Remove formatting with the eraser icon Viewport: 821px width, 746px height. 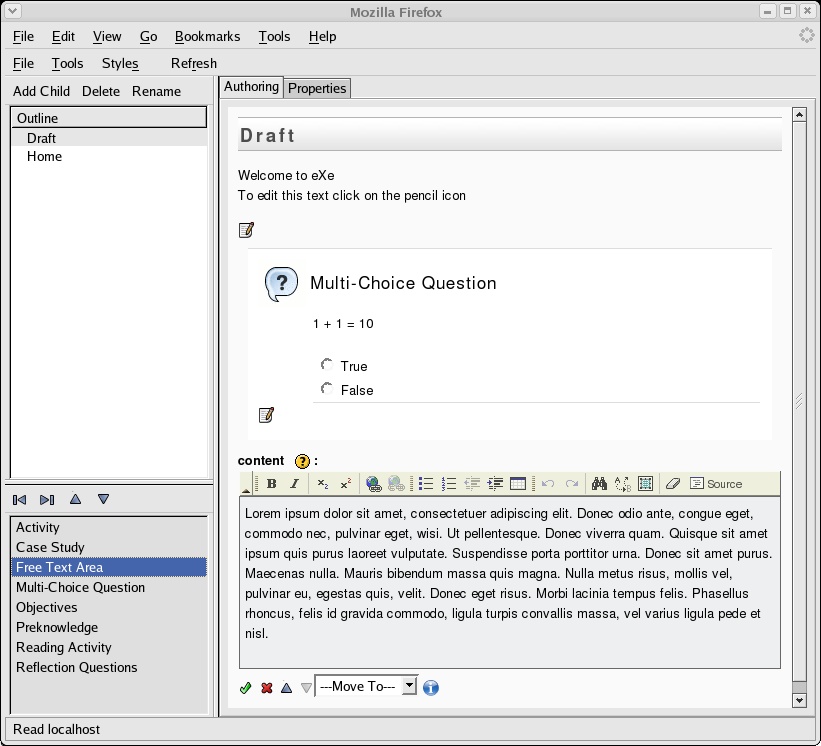pyautogui.click(x=673, y=484)
